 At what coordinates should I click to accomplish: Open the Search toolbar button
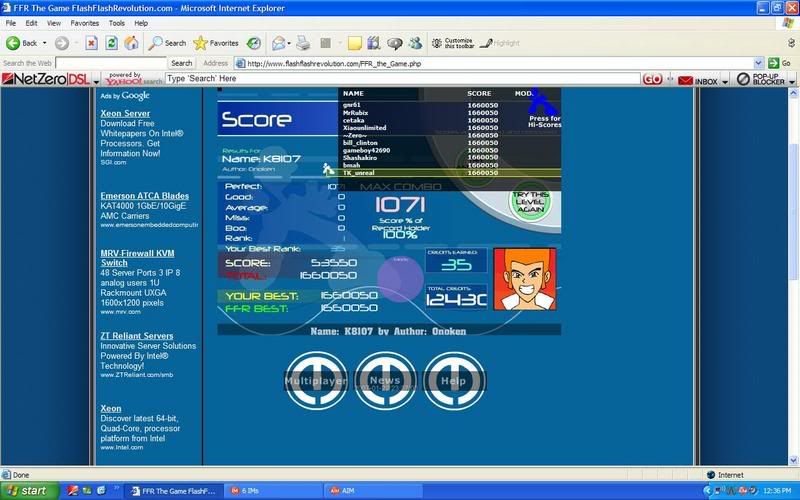(168, 43)
